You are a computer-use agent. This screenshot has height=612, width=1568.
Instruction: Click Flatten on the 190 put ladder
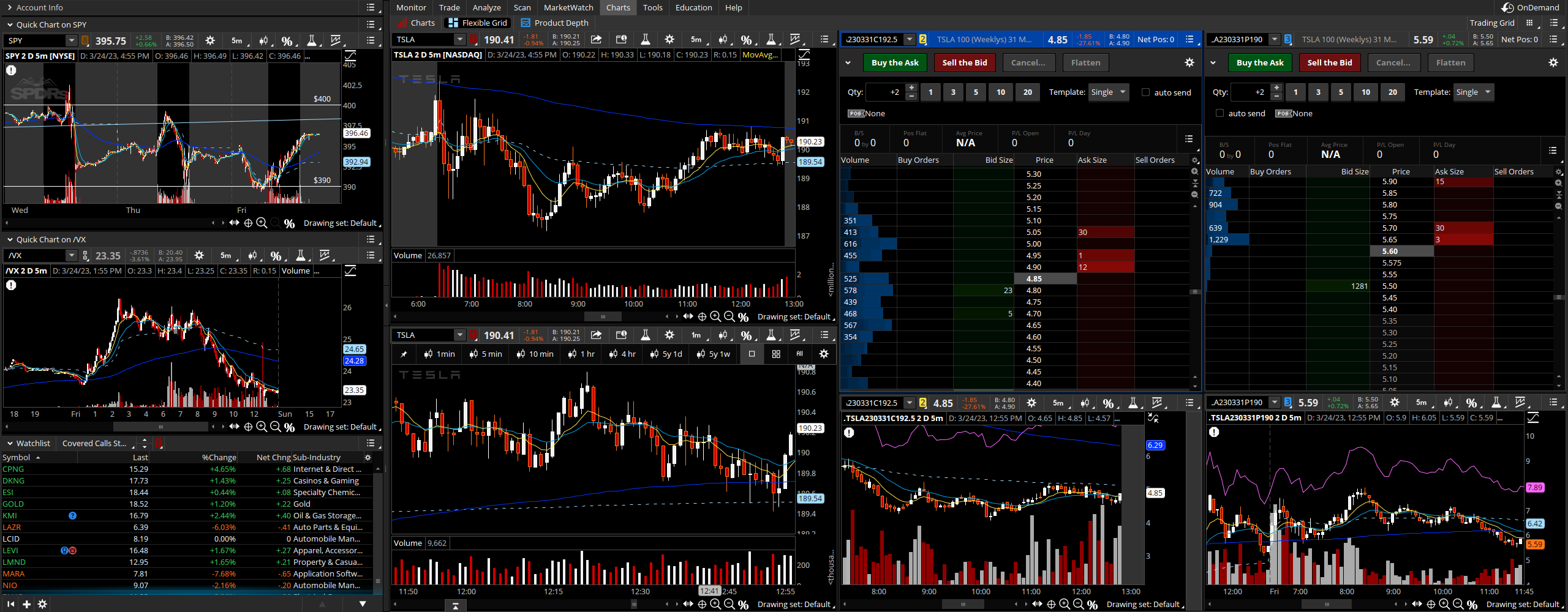coord(1450,62)
